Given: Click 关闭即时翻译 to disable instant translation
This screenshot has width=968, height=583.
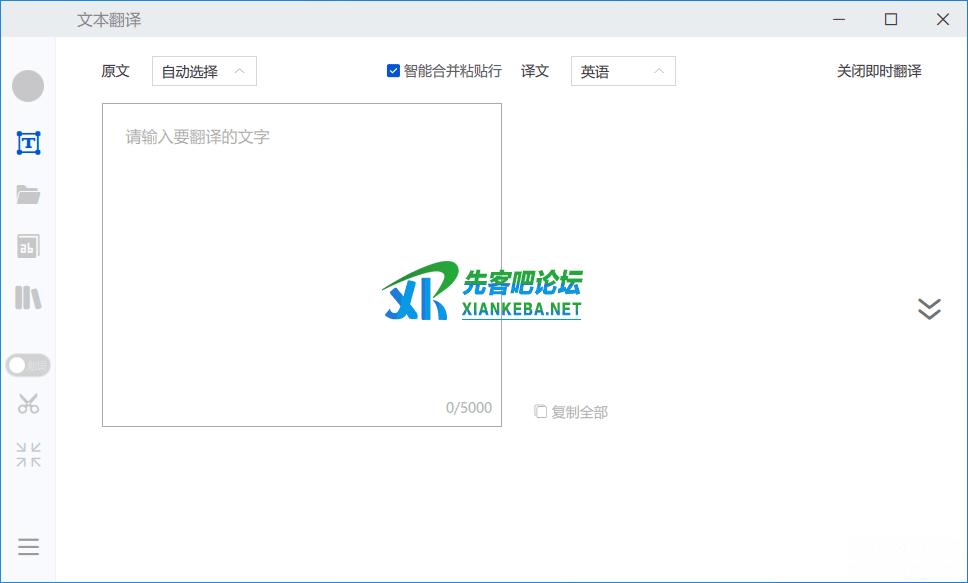Looking at the screenshot, I should 879,71.
